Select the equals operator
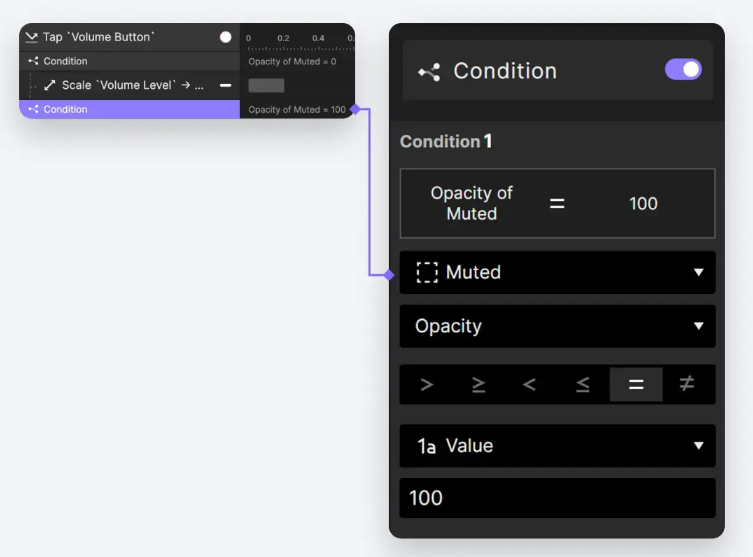 click(x=636, y=385)
